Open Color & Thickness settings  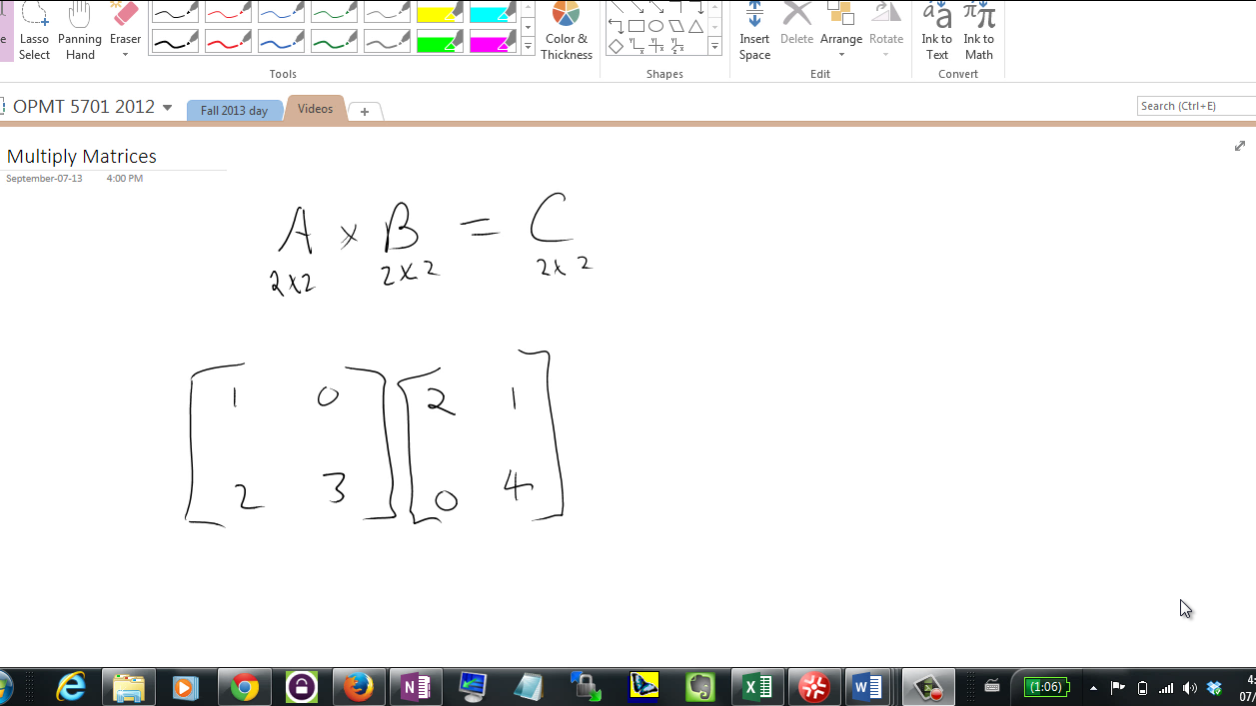566,31
